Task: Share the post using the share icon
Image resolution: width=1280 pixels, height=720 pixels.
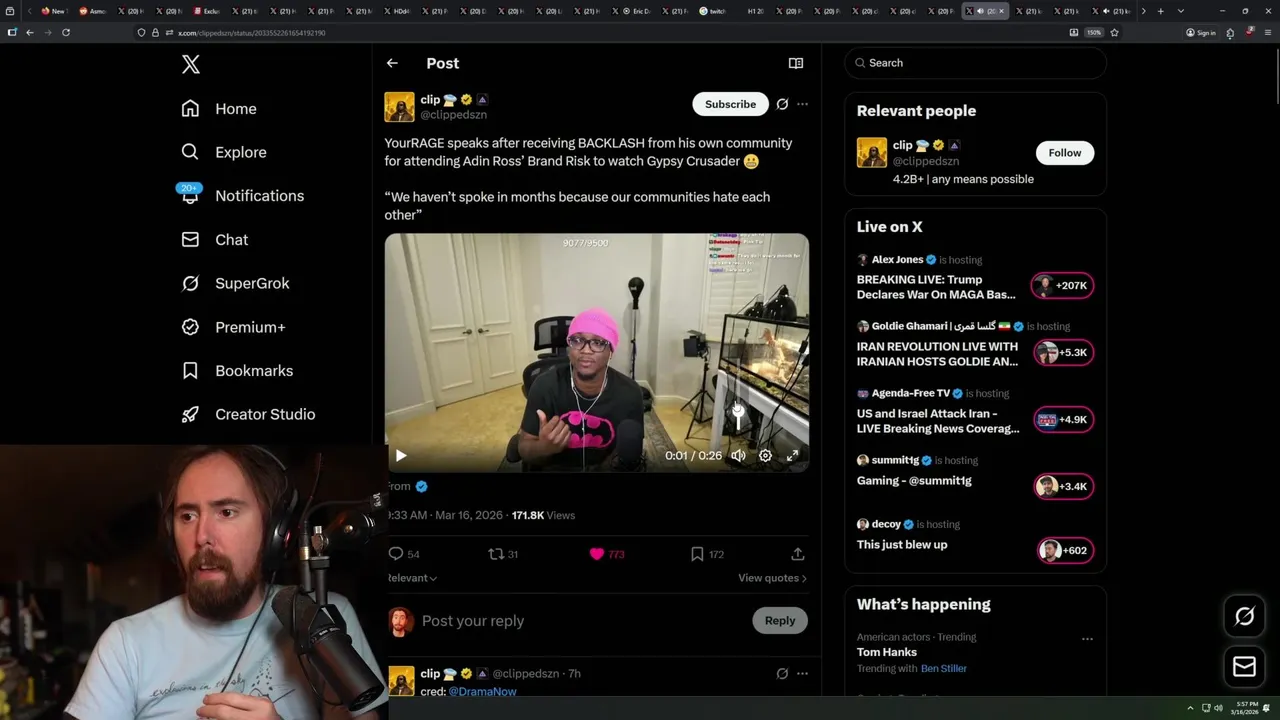Action: click(797, 554)
